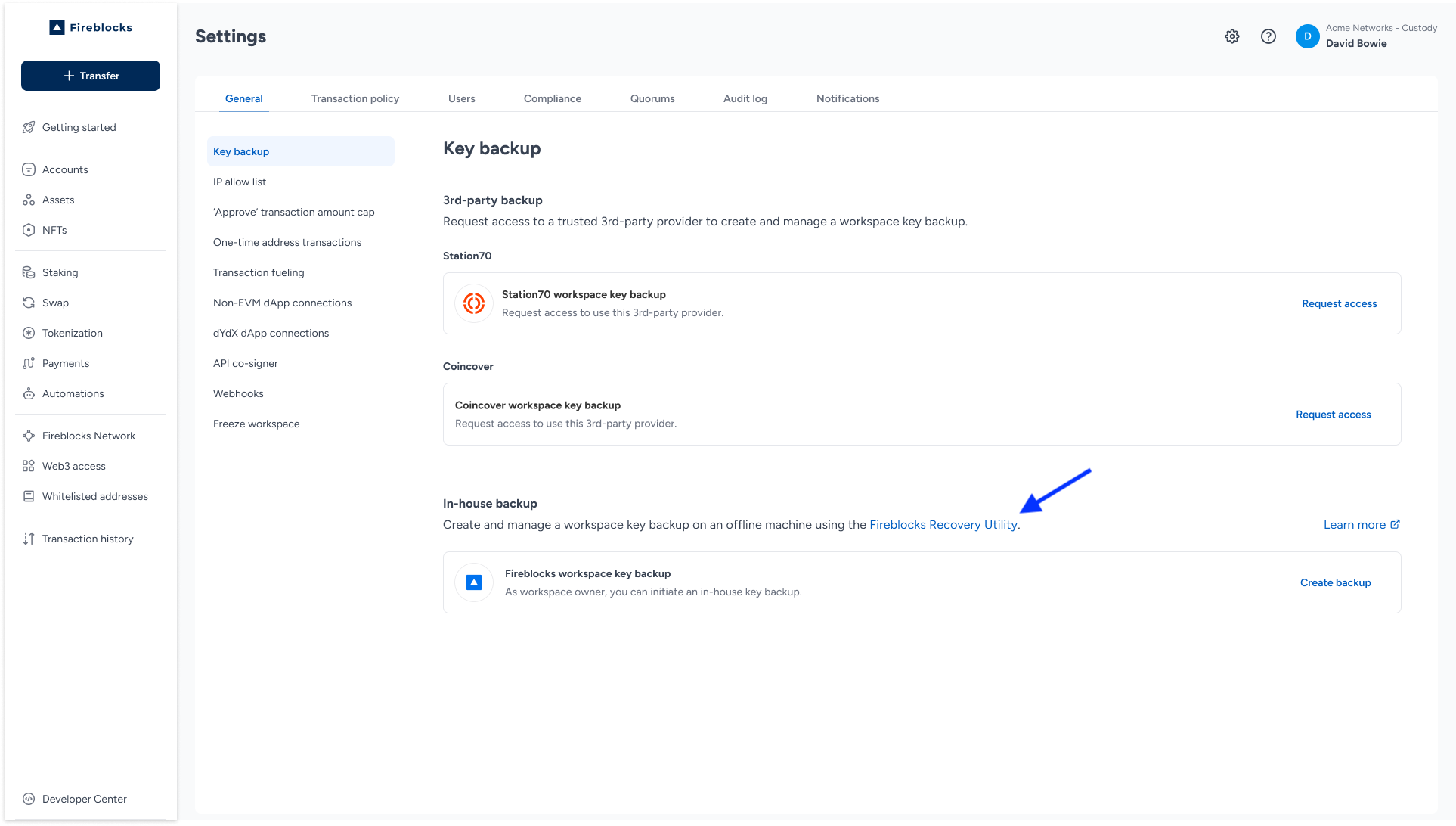
Task: Open the Fireblocks Recovery Utility link
Action: pyautogui.click(x=943, y=525)
